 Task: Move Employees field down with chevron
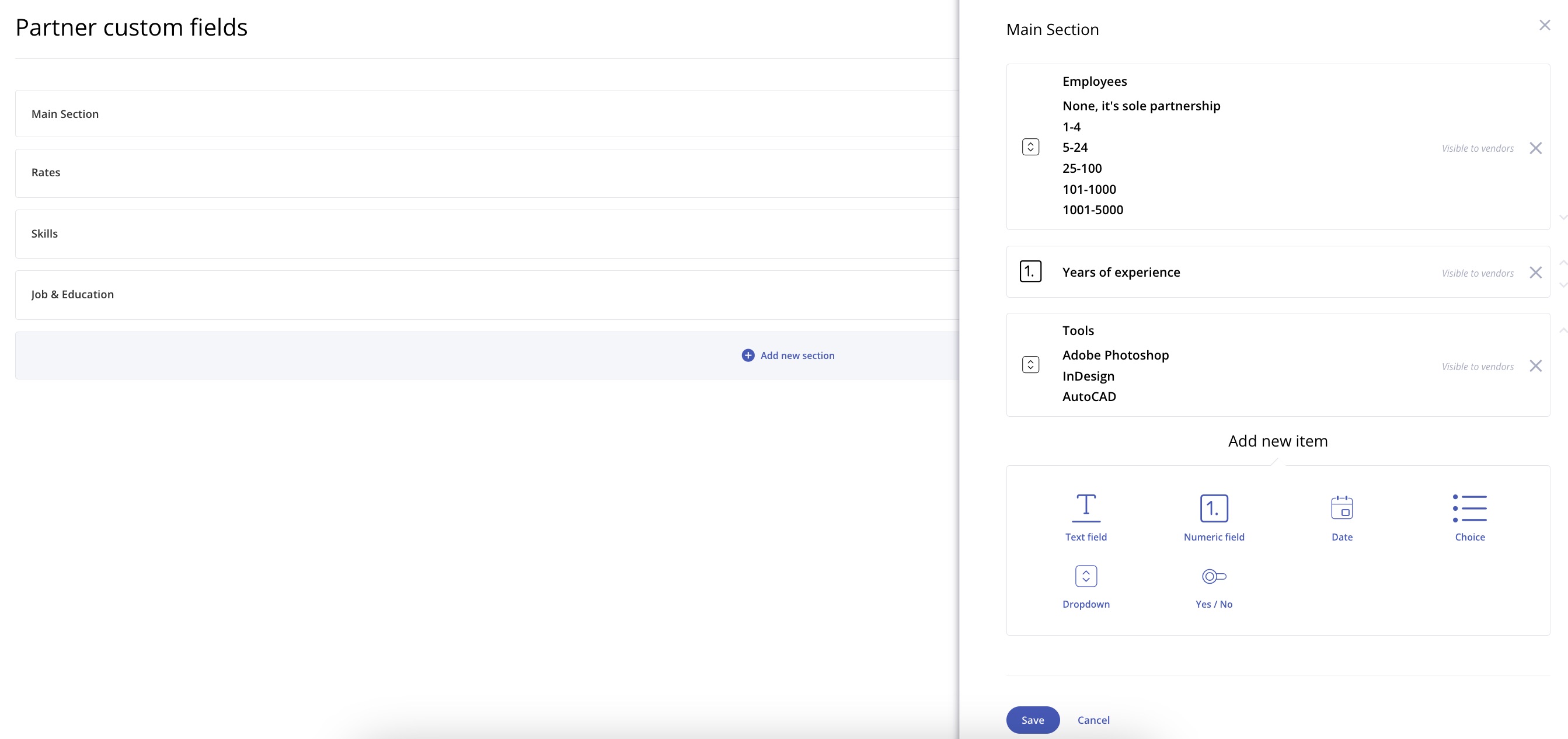coord(1562,217)
